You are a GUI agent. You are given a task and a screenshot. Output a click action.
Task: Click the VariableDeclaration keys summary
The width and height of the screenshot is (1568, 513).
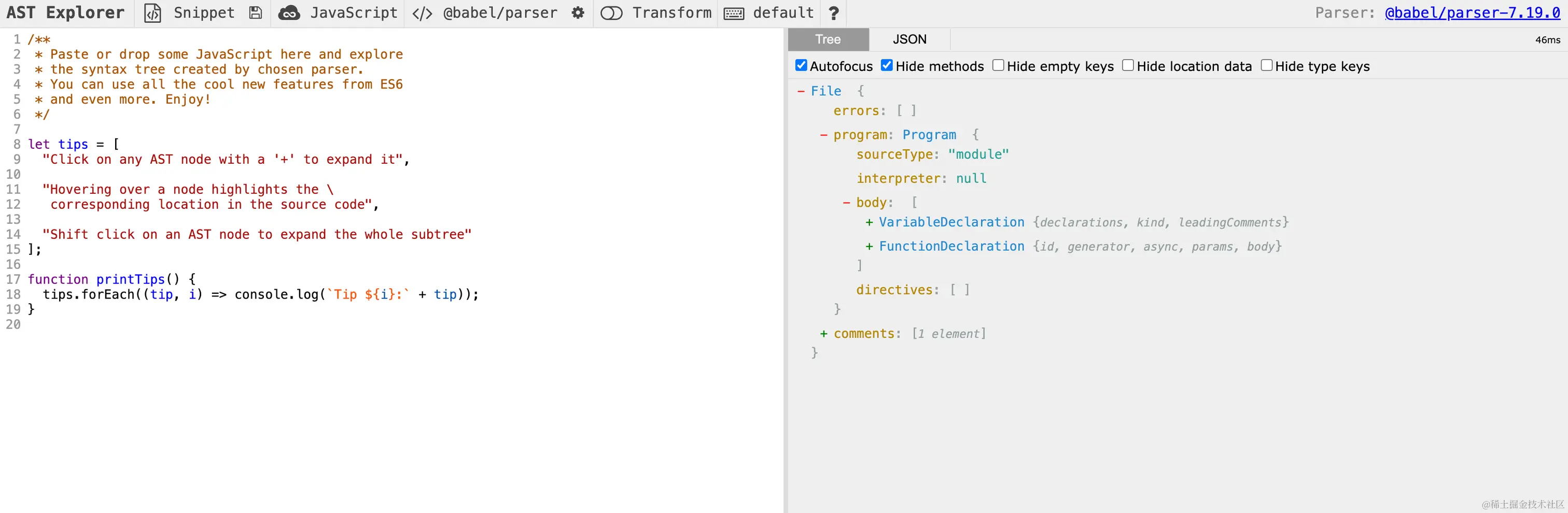[1160, 223]
